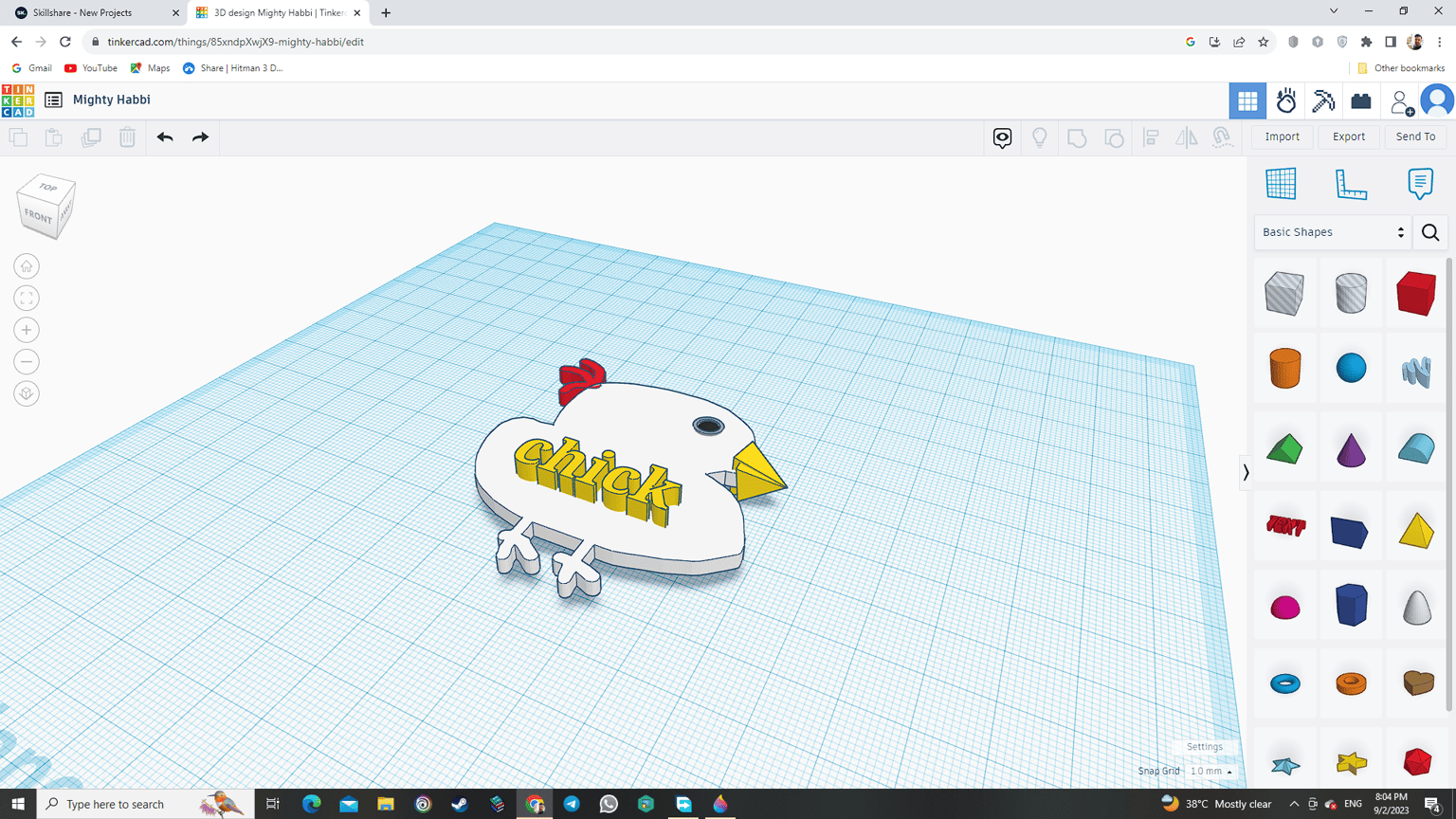Click the invite people icon

[x=1400, y=101]
